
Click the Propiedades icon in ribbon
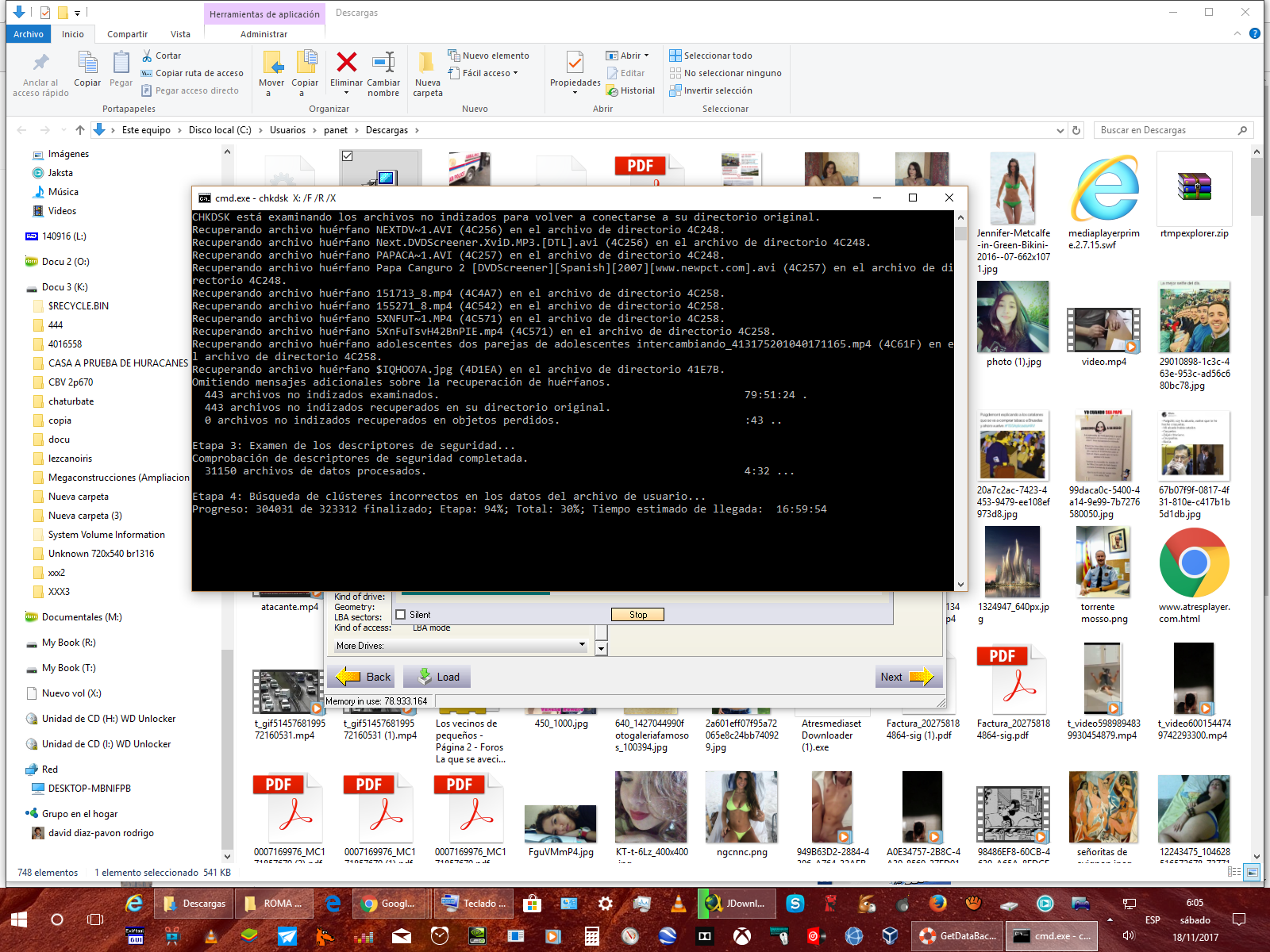(575, 63)
